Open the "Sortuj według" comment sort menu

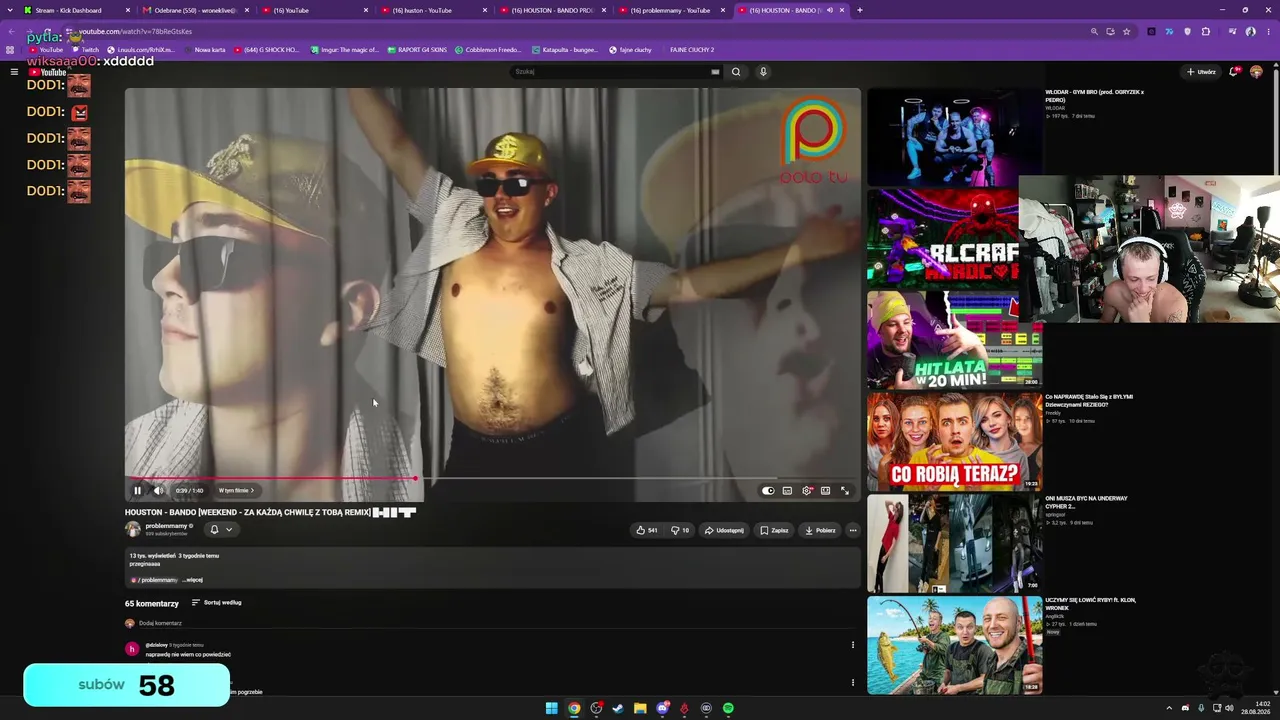click(217, 603)
